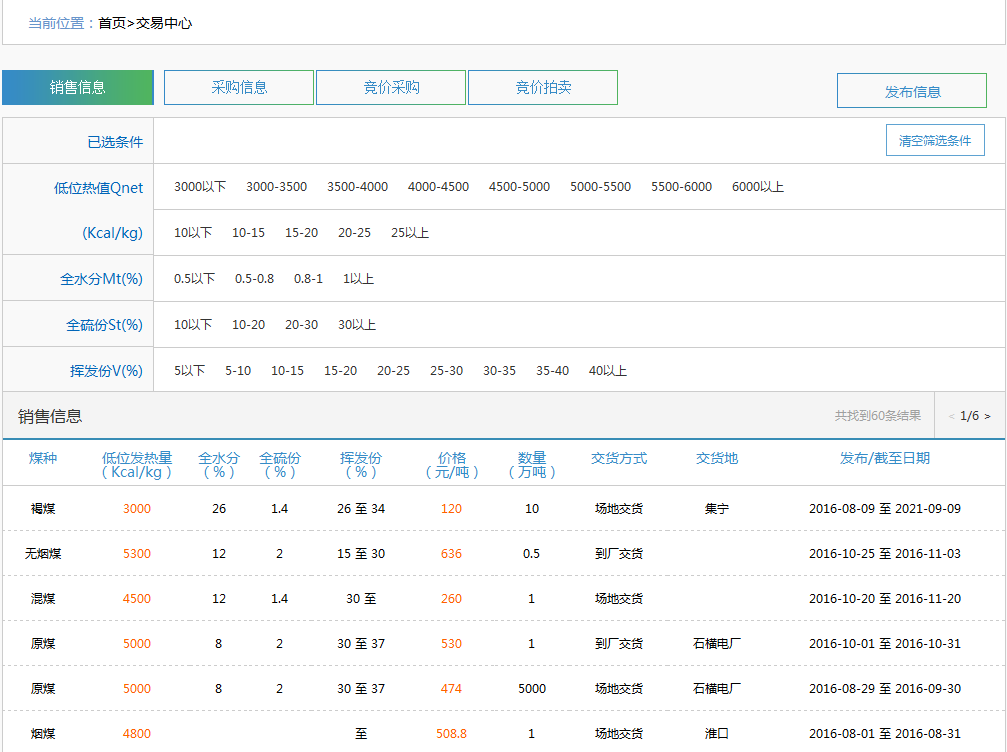1007x752 pixels.
Task: Click the 销售信息 tab
Action: 78,88
